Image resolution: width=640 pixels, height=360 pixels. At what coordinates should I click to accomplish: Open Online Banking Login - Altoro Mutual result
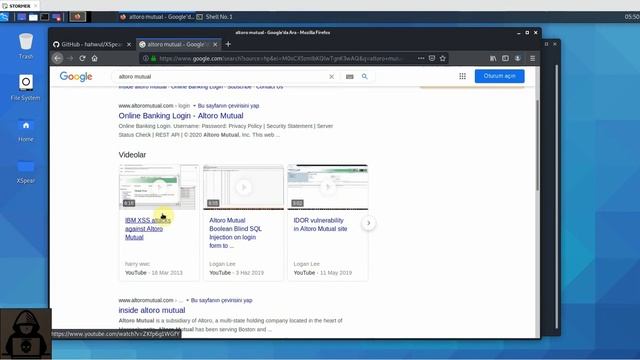181,116
